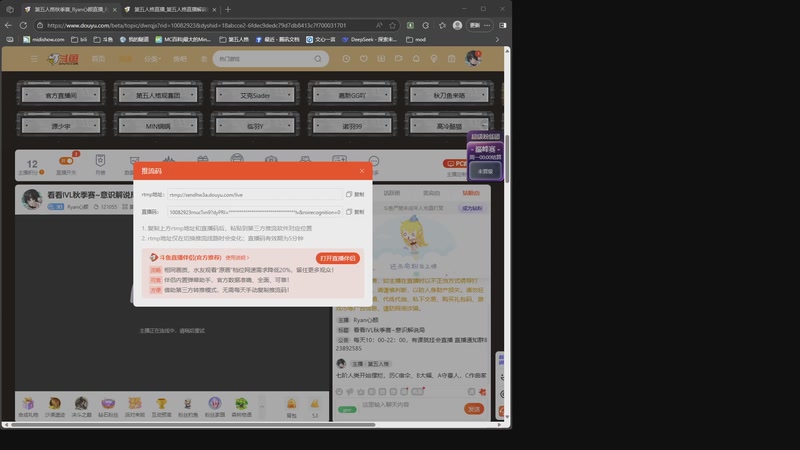Select the 官方直播间 room button
Viewport: 800px width, 450px height.
(61, 95)
